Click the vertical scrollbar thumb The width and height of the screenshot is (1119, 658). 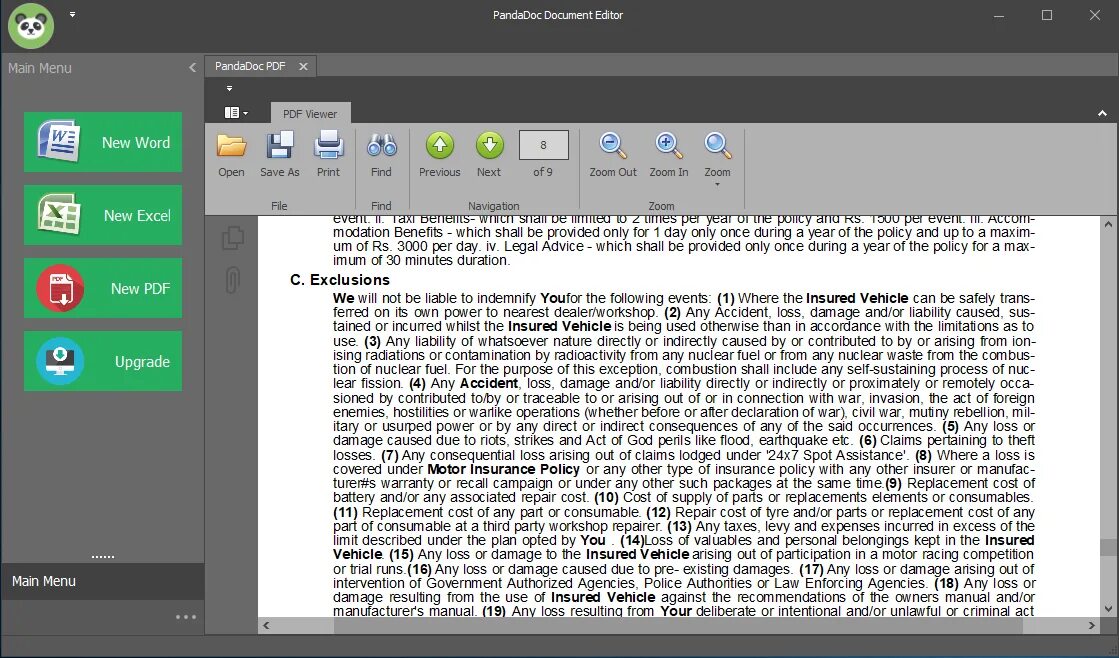coord(1108,547)
